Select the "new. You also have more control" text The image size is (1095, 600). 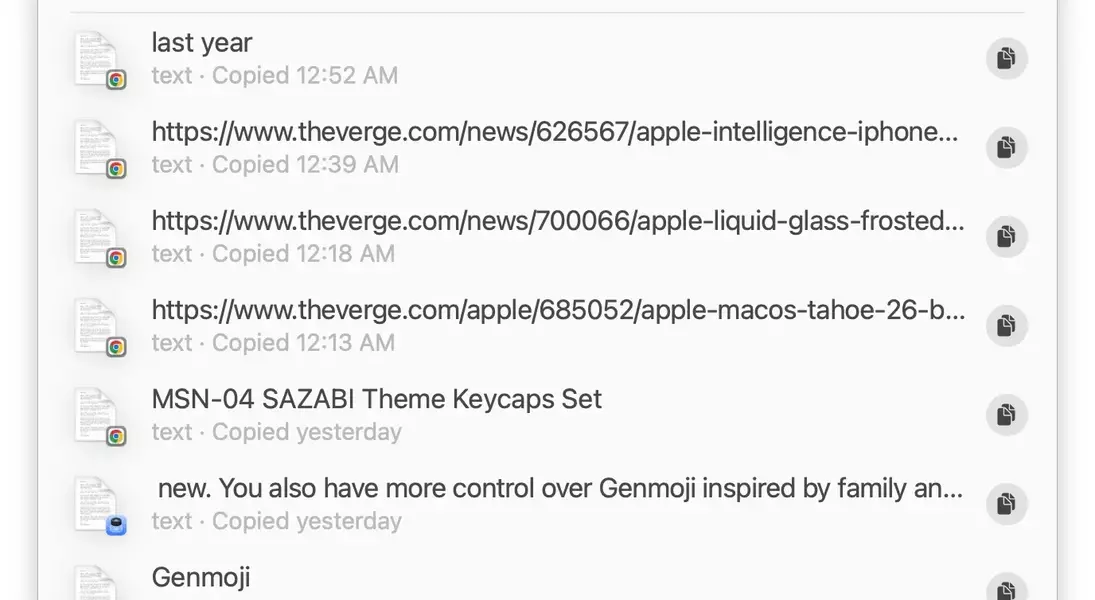point(560,488)
